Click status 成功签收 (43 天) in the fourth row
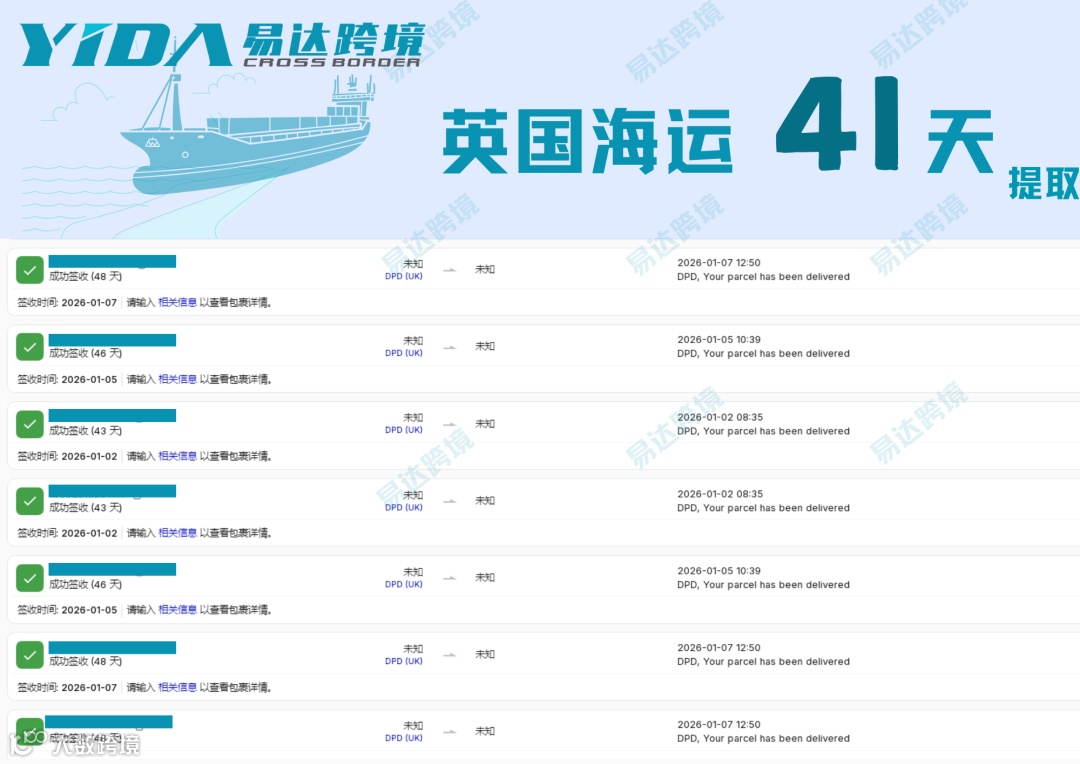1080x764 pixels. point(85,508)
